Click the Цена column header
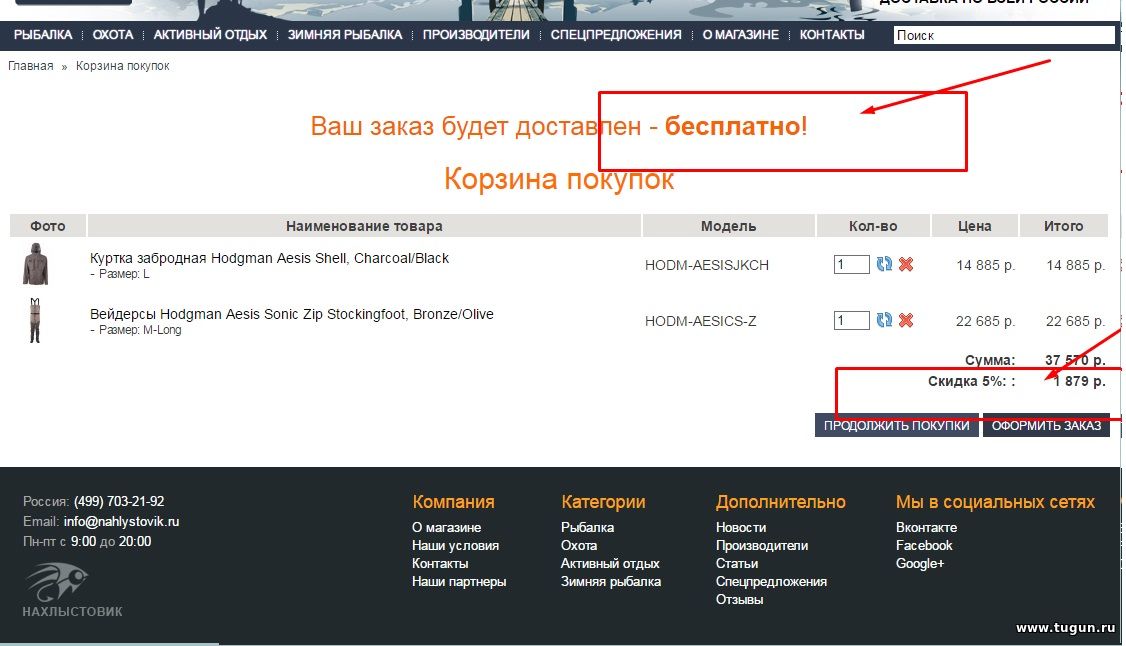 [974, 226]
